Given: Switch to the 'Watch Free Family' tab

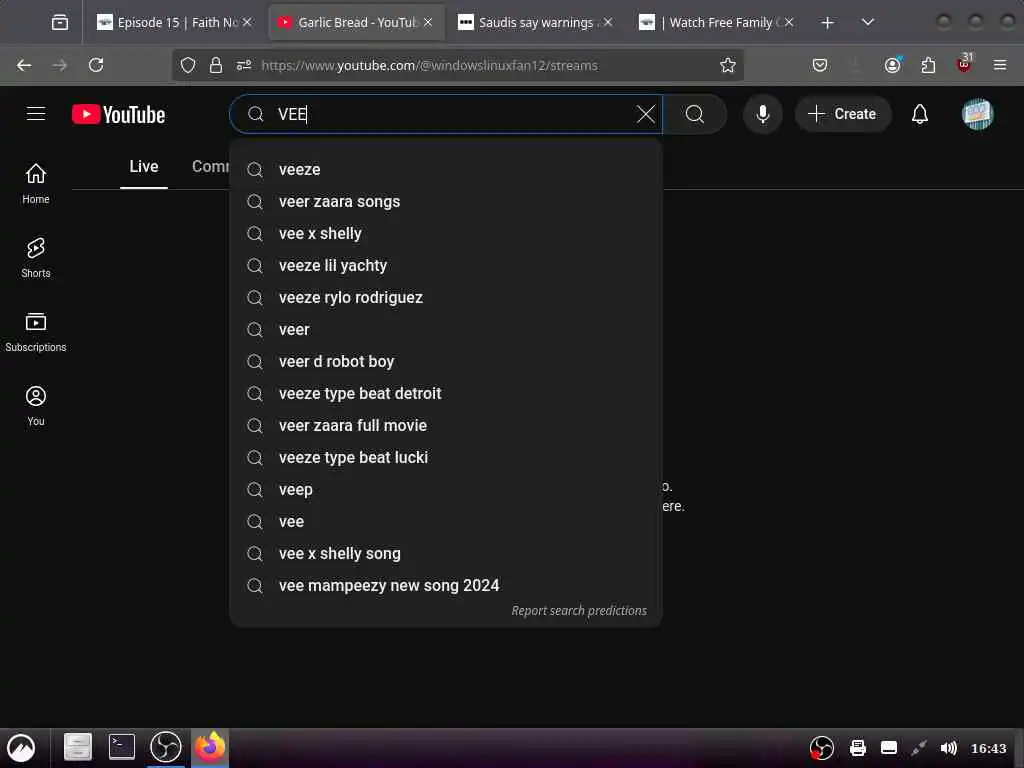Looking at the screenshot, I should click(x=716, y=22).
